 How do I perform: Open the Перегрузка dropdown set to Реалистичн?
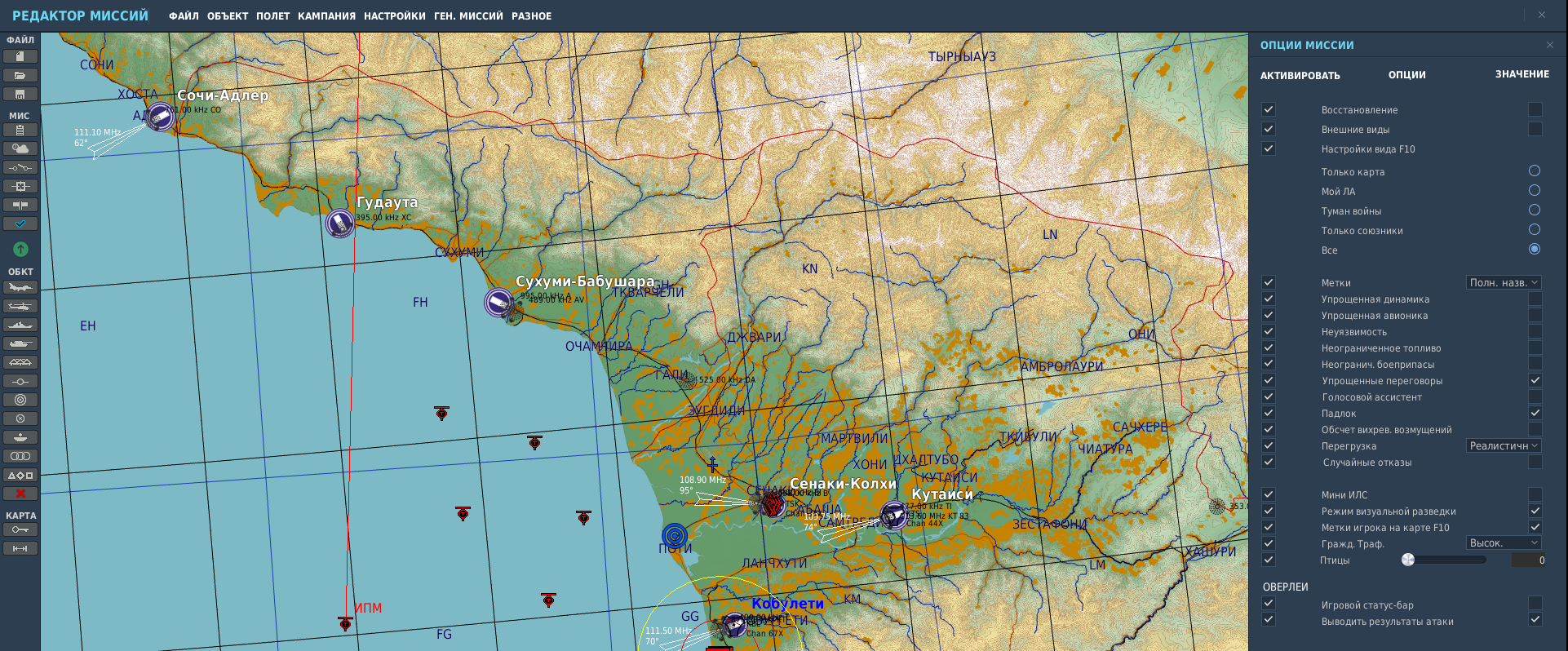1504,445
